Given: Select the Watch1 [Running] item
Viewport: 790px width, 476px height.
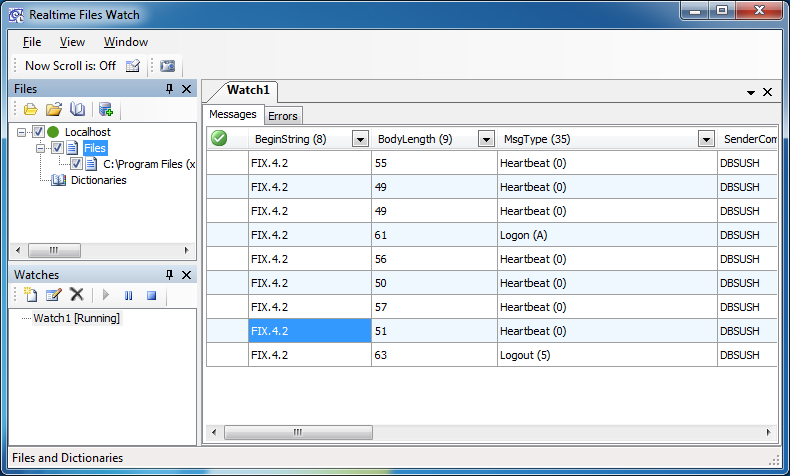Looking at the screenshot, I should pos(77,318).
